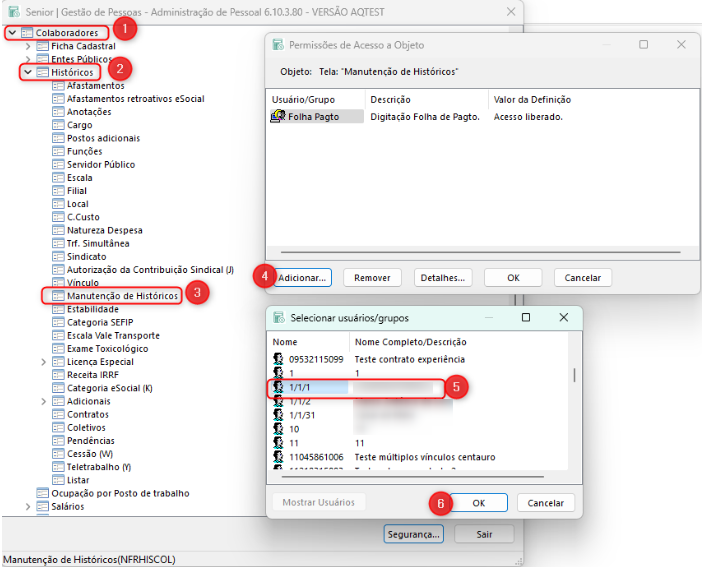This screenshot has width=703, height=567.
Task: Click user icon for 11045861006
Action: (280, 457)
